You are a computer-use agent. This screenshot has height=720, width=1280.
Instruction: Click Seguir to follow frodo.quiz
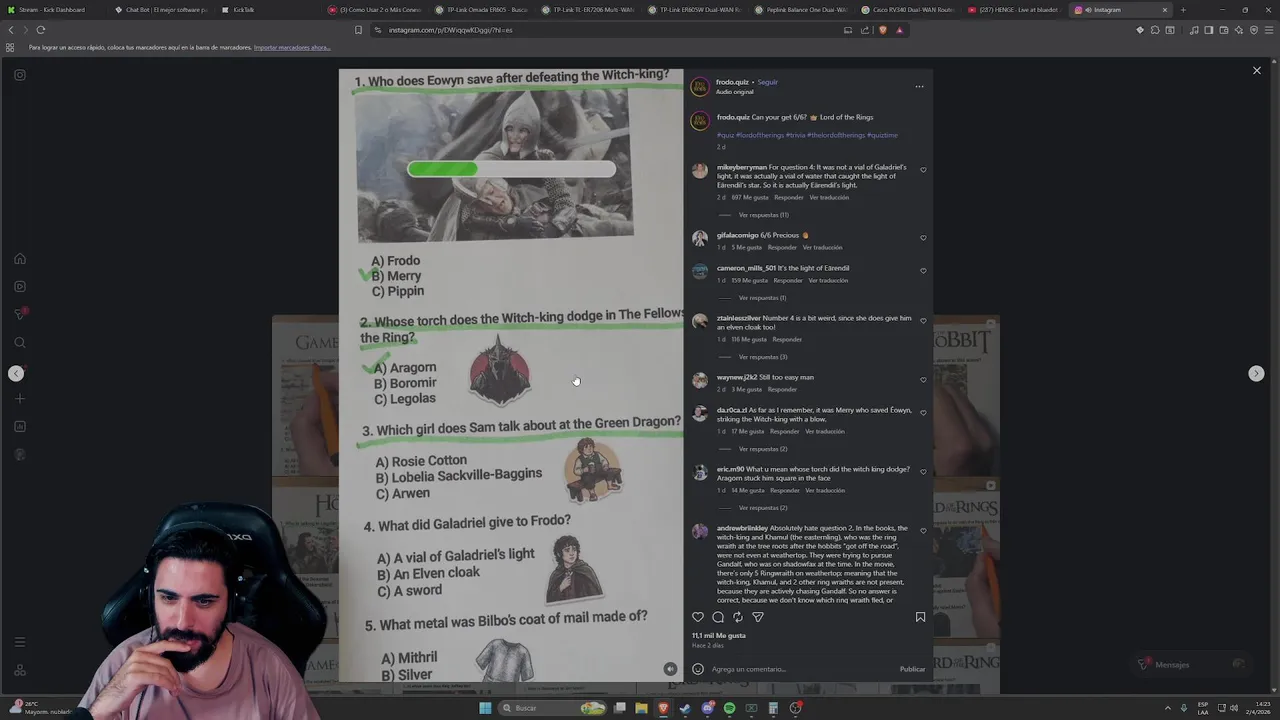767,82
